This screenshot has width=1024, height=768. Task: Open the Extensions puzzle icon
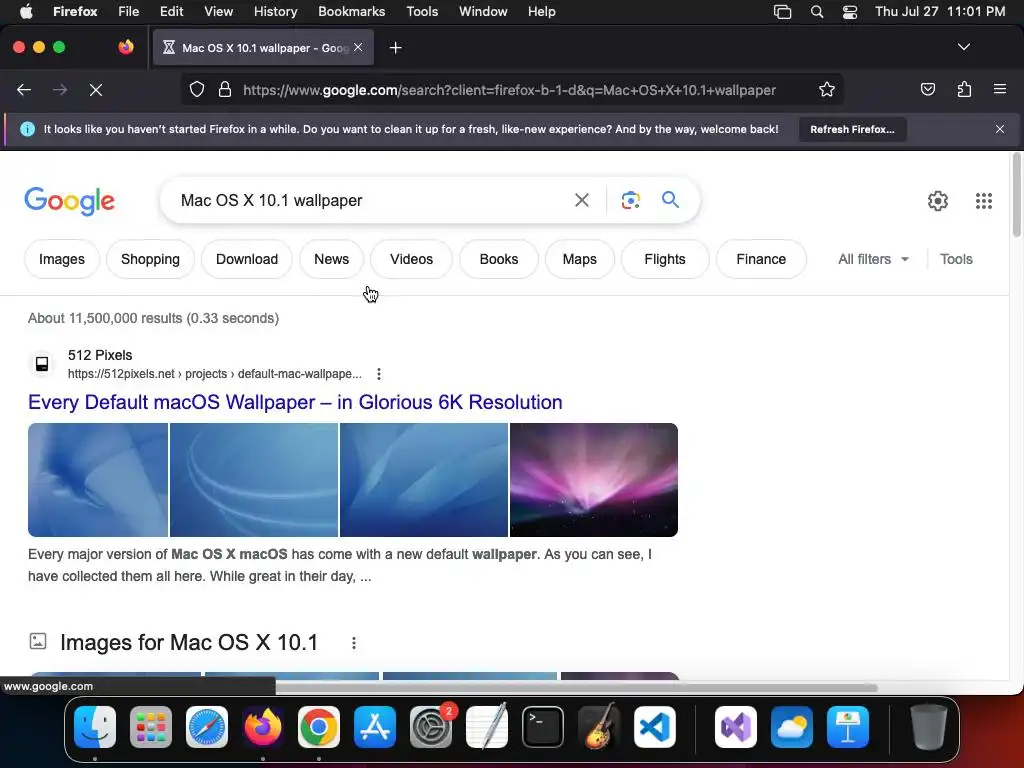click(964, 89)
